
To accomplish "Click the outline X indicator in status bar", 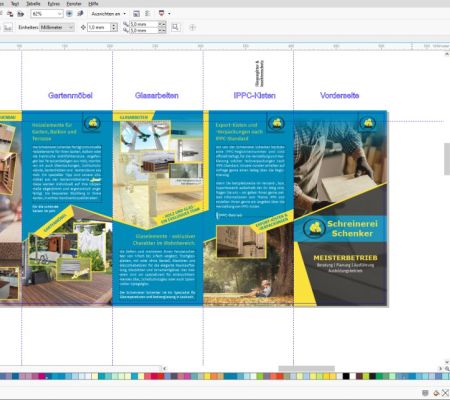I will [445, 393].
